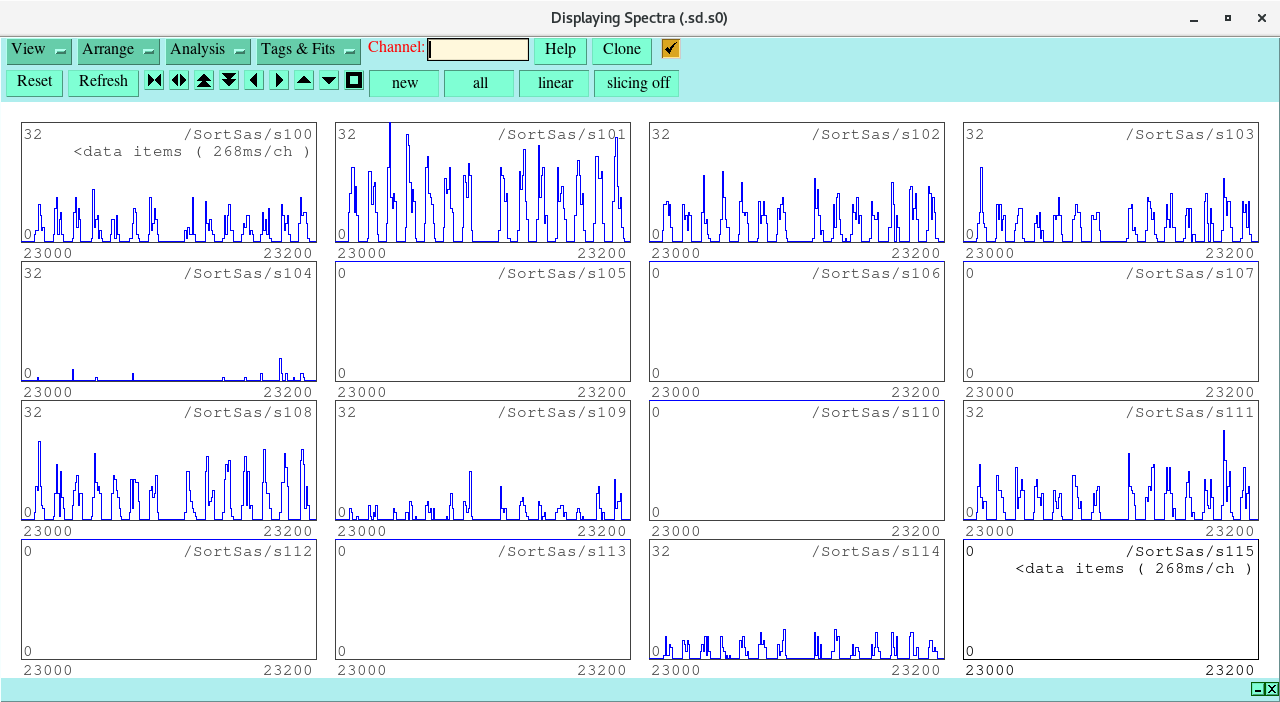Click the square full-view icon
This screenshot has height=702, width=1280.
tap(354, 81)
